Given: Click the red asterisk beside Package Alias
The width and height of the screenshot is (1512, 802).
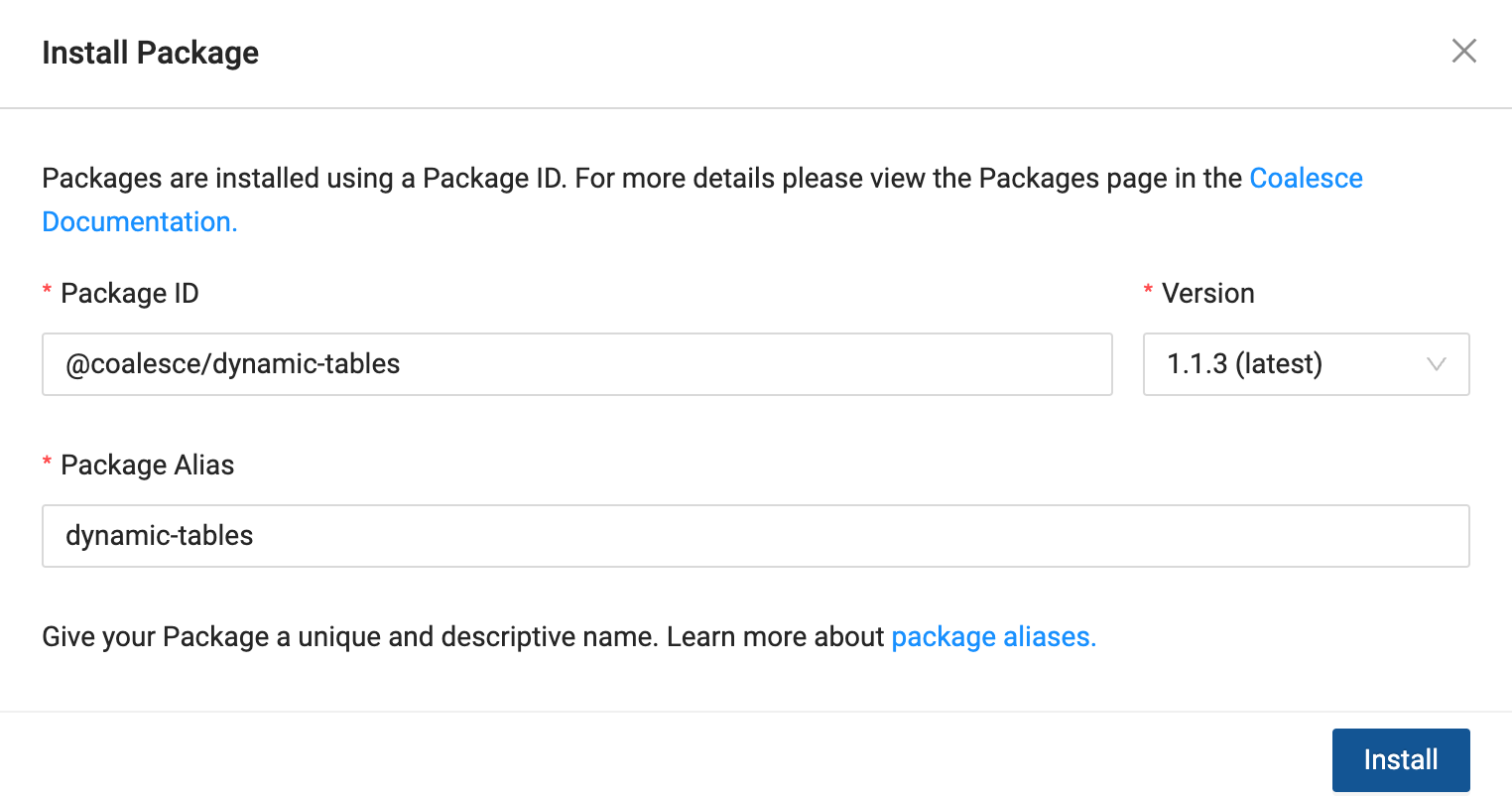Looking at the screenshot, I should (x=47, y=464).
